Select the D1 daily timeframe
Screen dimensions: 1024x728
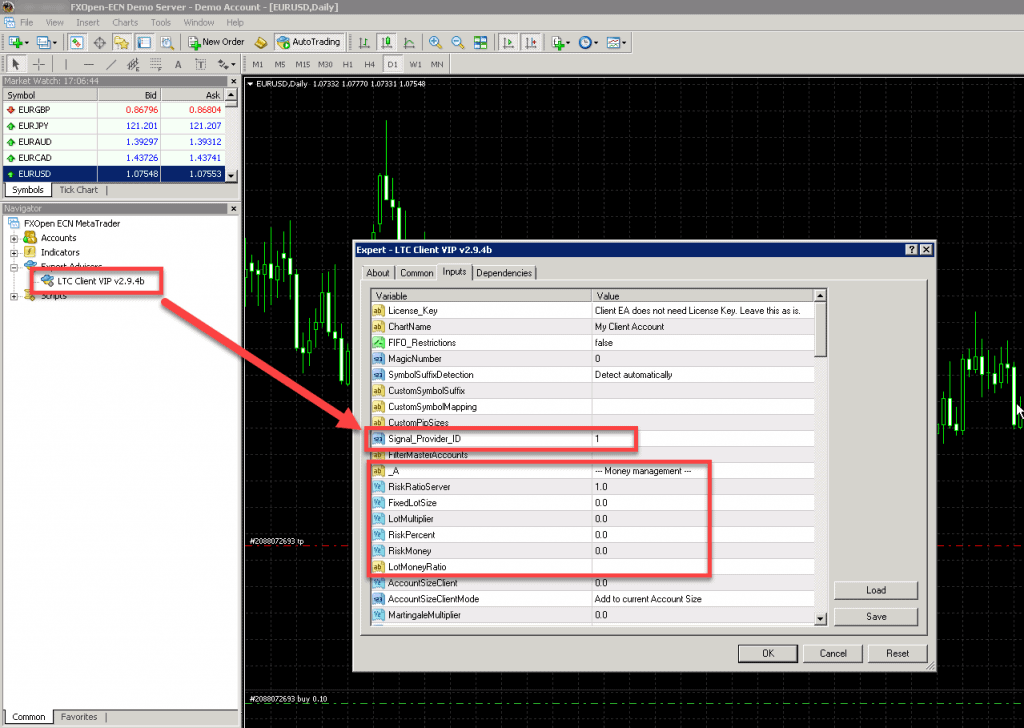[392, 65]
